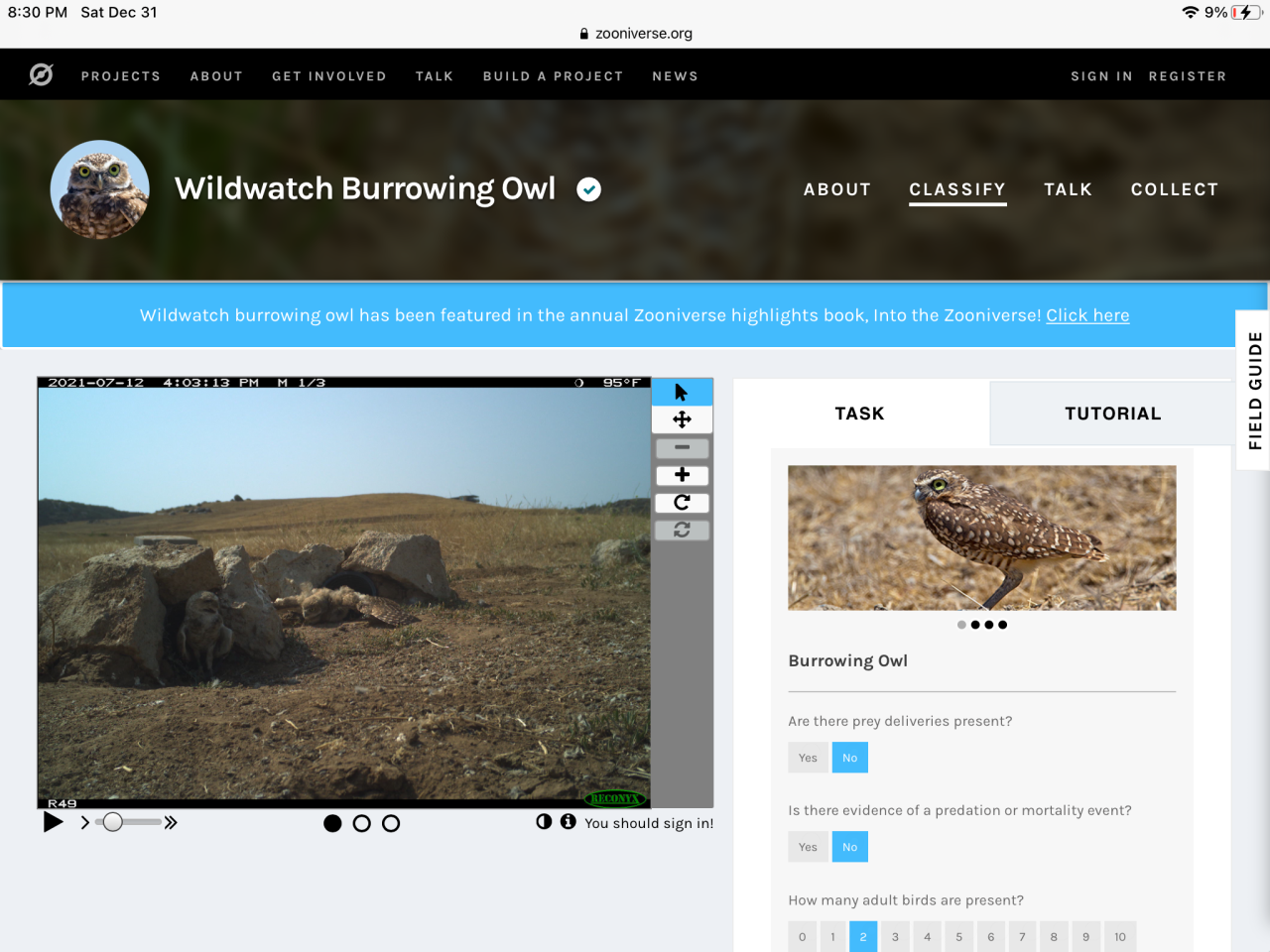
Task: Click the Wi-Fi status icon
Action: click(1191, 12)
